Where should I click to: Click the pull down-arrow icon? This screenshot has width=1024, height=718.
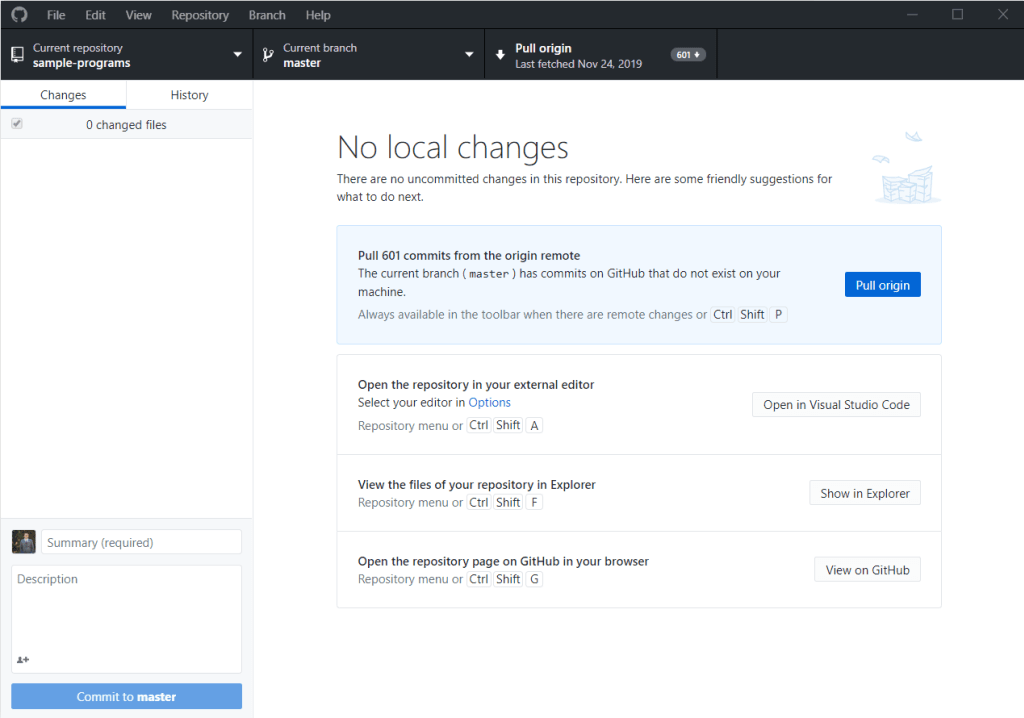point(500,55)
